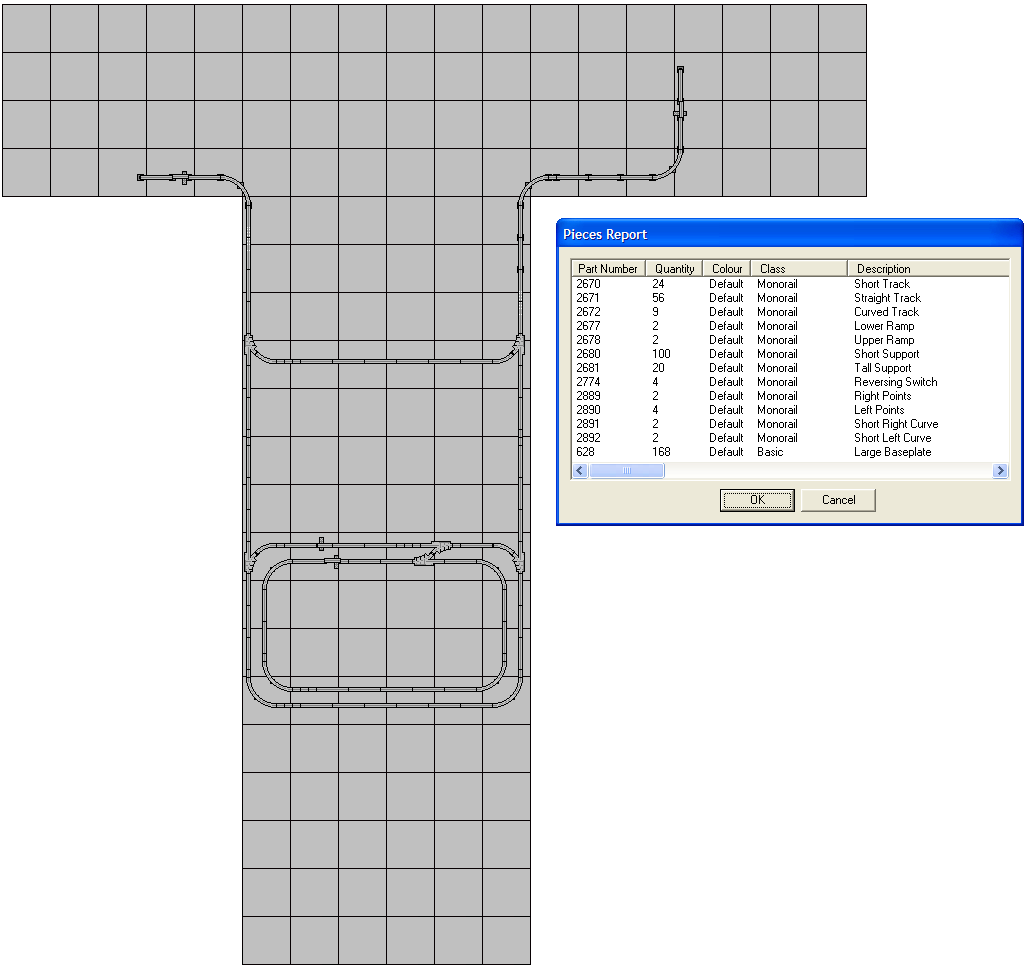1032x970 pixels.
Task: Select the row for part number 2681
Action: (x=790, y=368)
